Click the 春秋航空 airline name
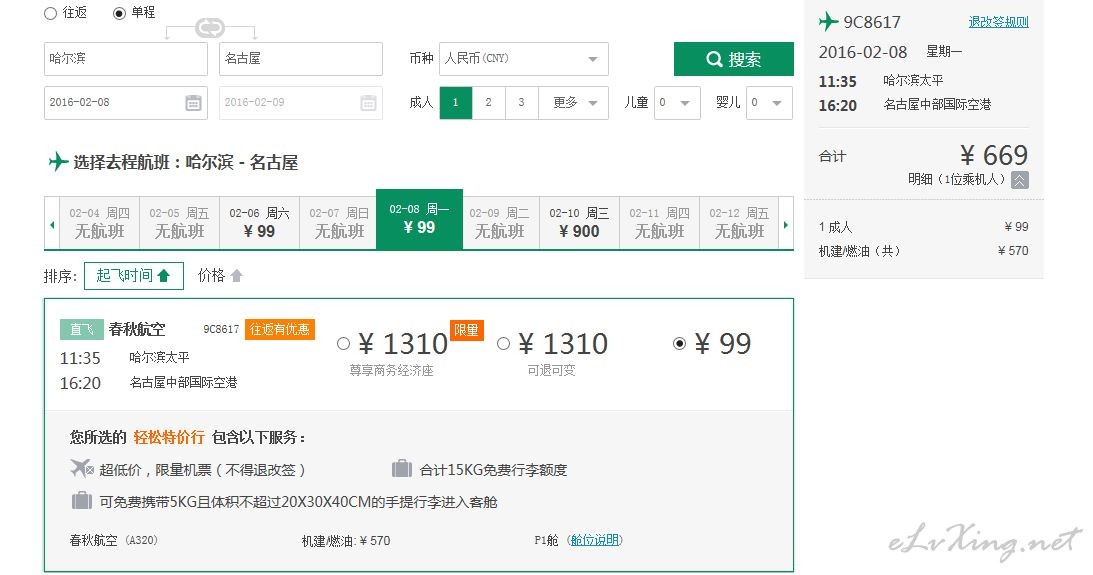 pyautogui.click(x=137, y=329)
